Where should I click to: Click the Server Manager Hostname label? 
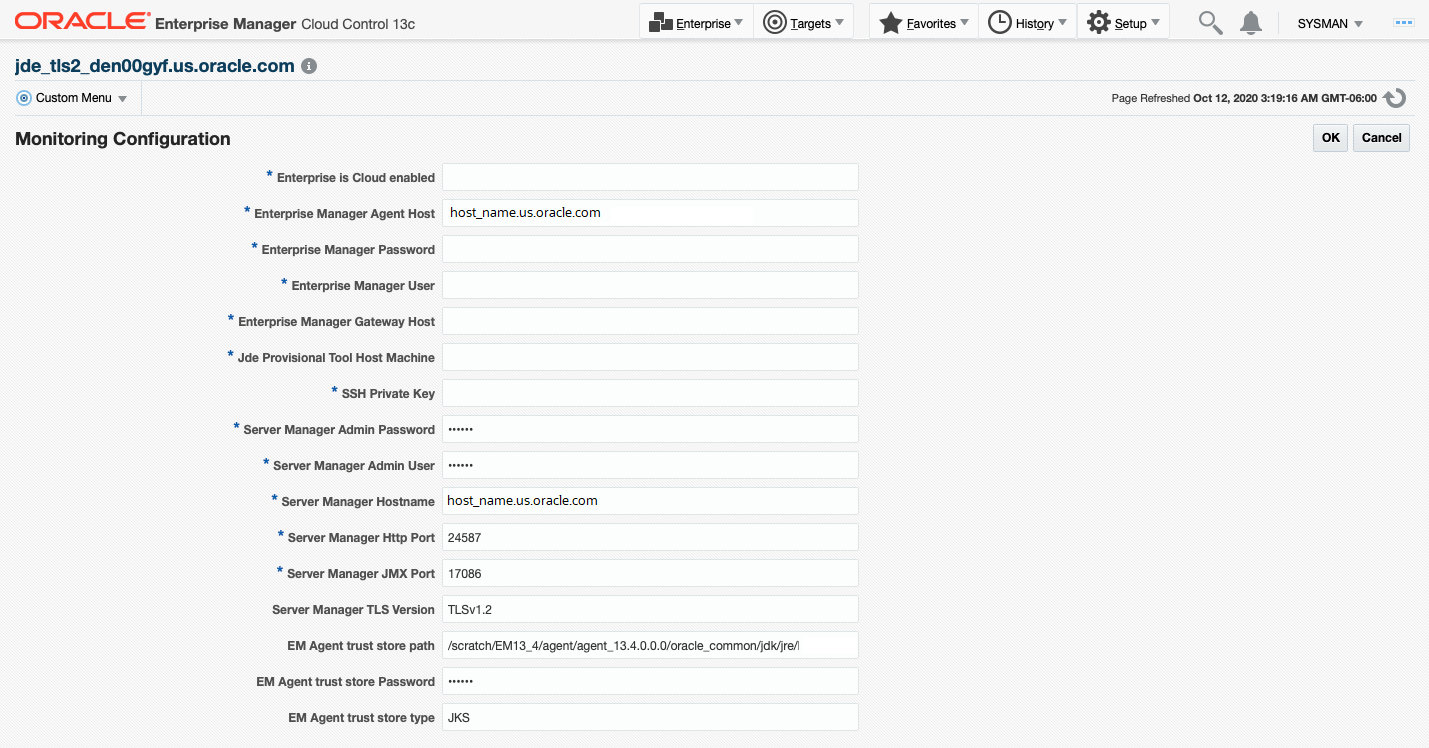(358, 502)
